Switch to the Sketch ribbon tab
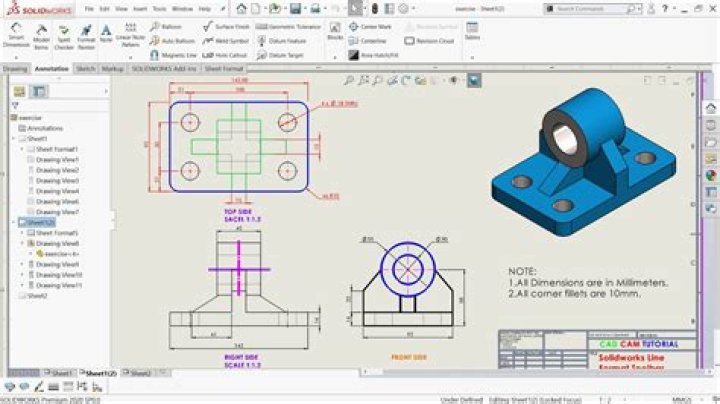 click(x=85, y=68)
